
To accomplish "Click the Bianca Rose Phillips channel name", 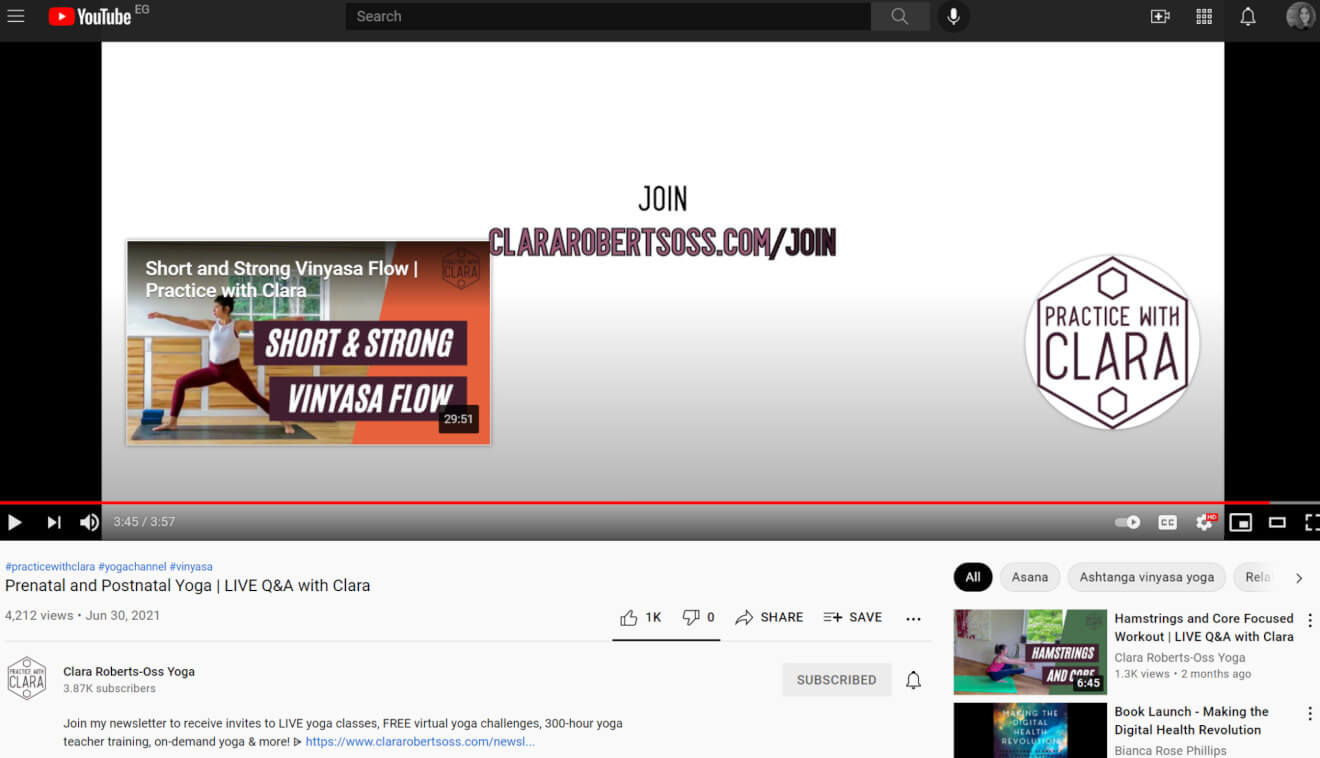I will (1170, 751).
